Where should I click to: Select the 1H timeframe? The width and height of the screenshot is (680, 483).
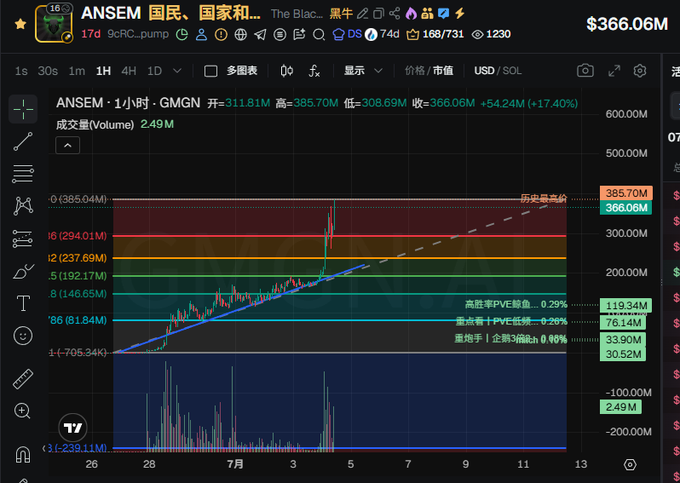click(103, 71)
